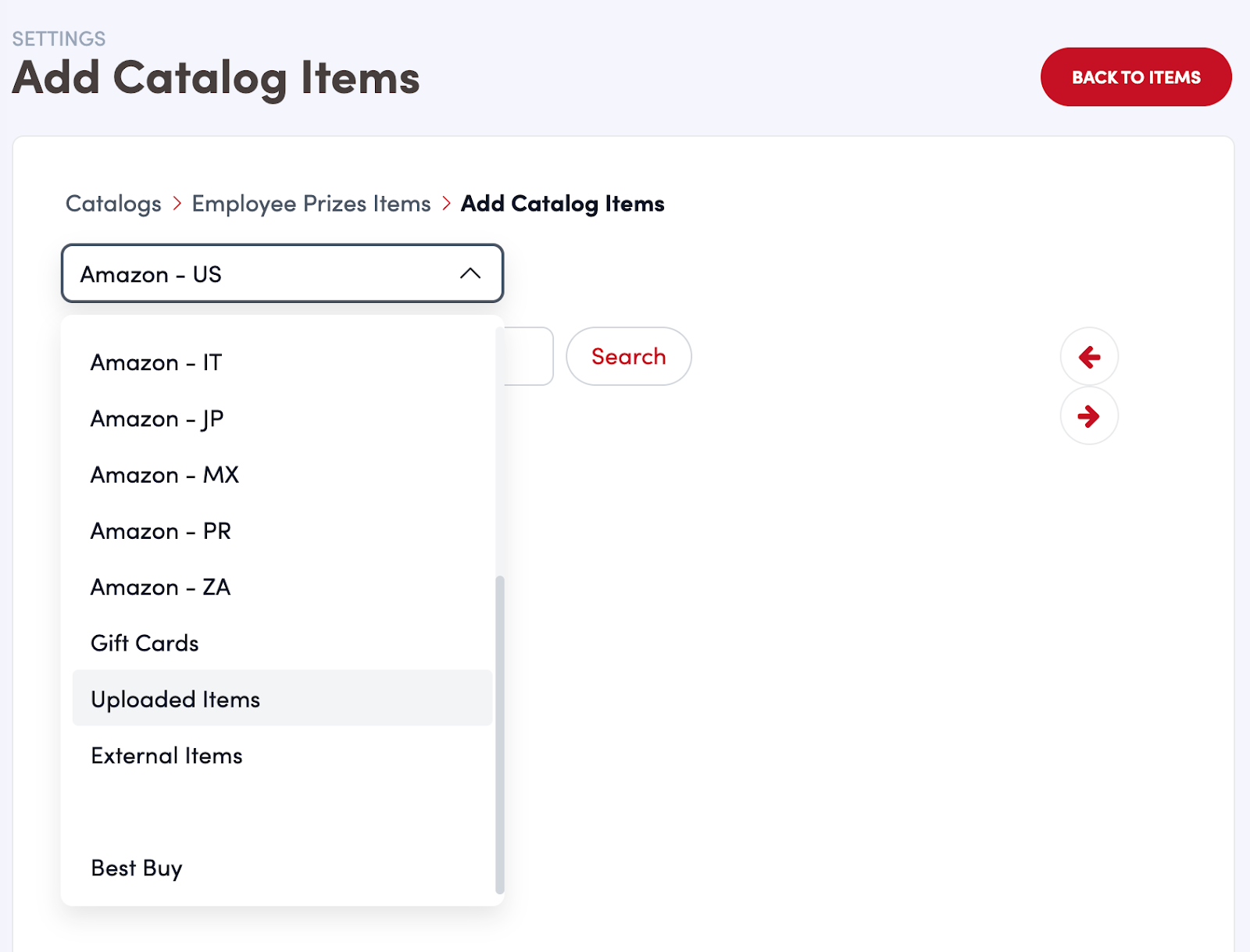The image size is (1250, 952).
Task: Select Gift Cards source
Action: (145, 644)
